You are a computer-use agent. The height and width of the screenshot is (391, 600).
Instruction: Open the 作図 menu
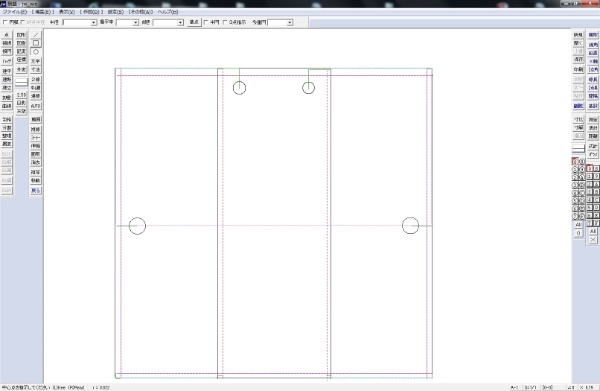[x=91, y=12]
